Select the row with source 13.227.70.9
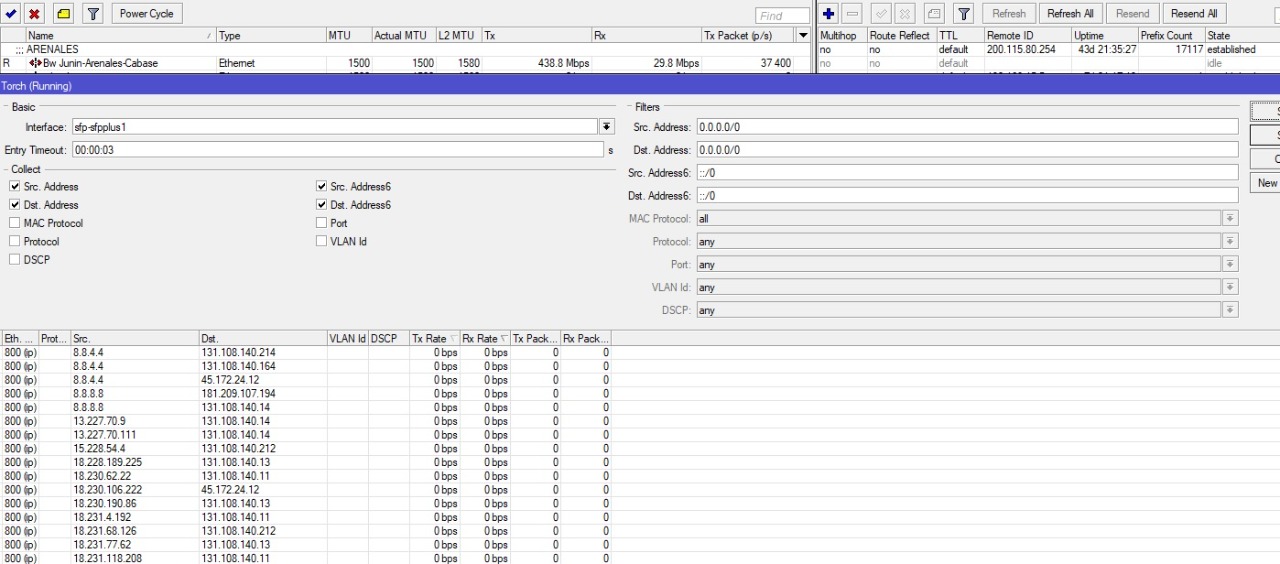The height and width of the screenshot is (564, 1280). pos(99,421)
